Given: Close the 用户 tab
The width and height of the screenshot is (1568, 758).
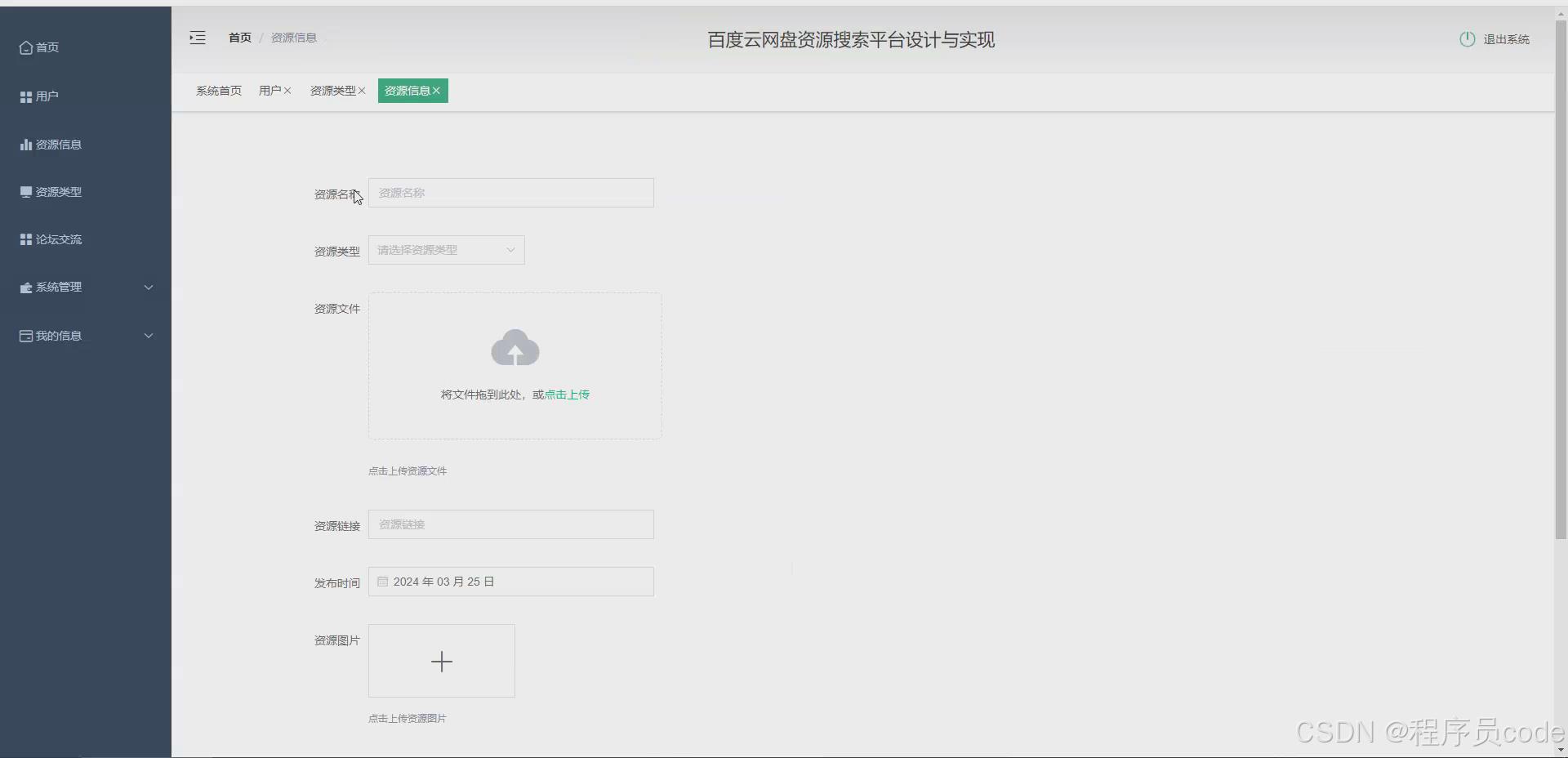Looking at the screenshot, I should pyautogui.click(x=287, y=91).
